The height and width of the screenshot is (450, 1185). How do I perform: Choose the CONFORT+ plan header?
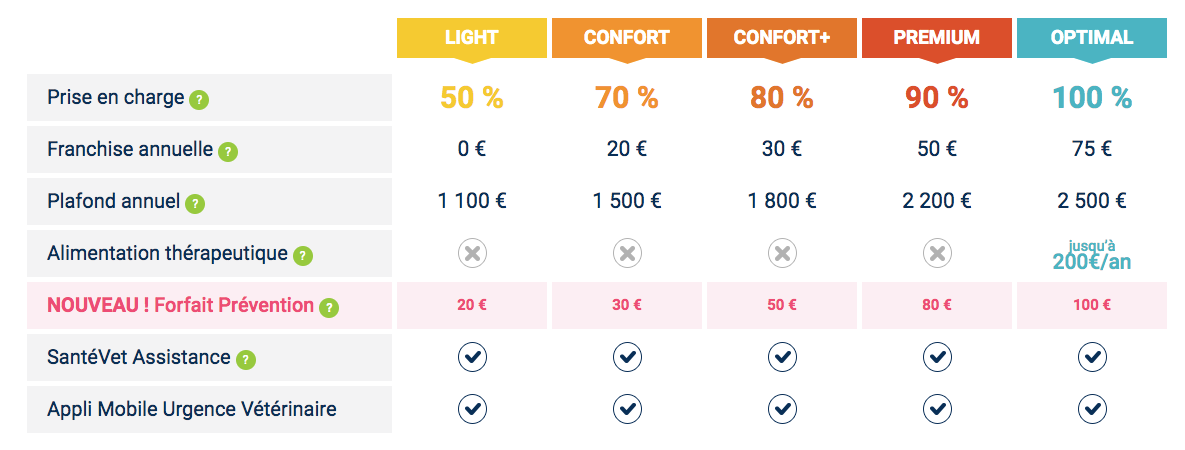click(781, 38)
